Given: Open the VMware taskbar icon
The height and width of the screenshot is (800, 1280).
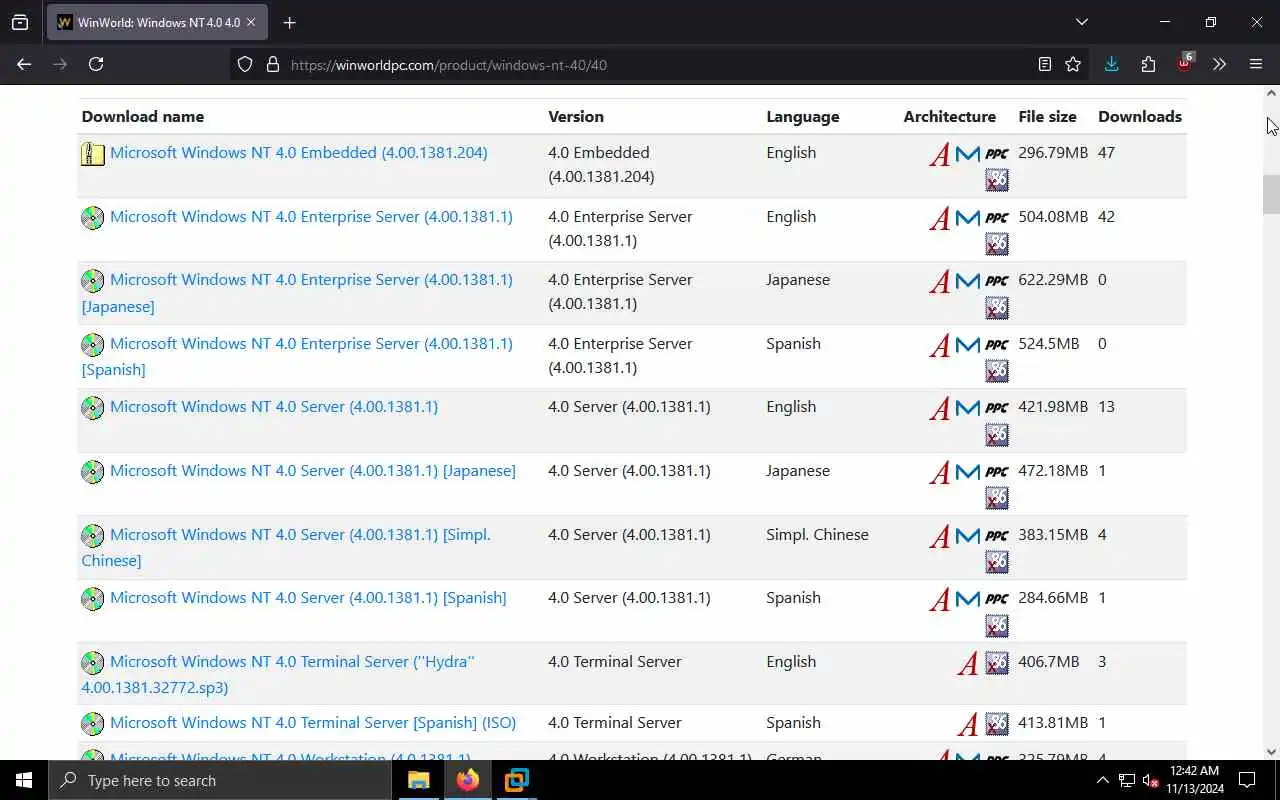Looking at the screenshot, I should point(517,780).
